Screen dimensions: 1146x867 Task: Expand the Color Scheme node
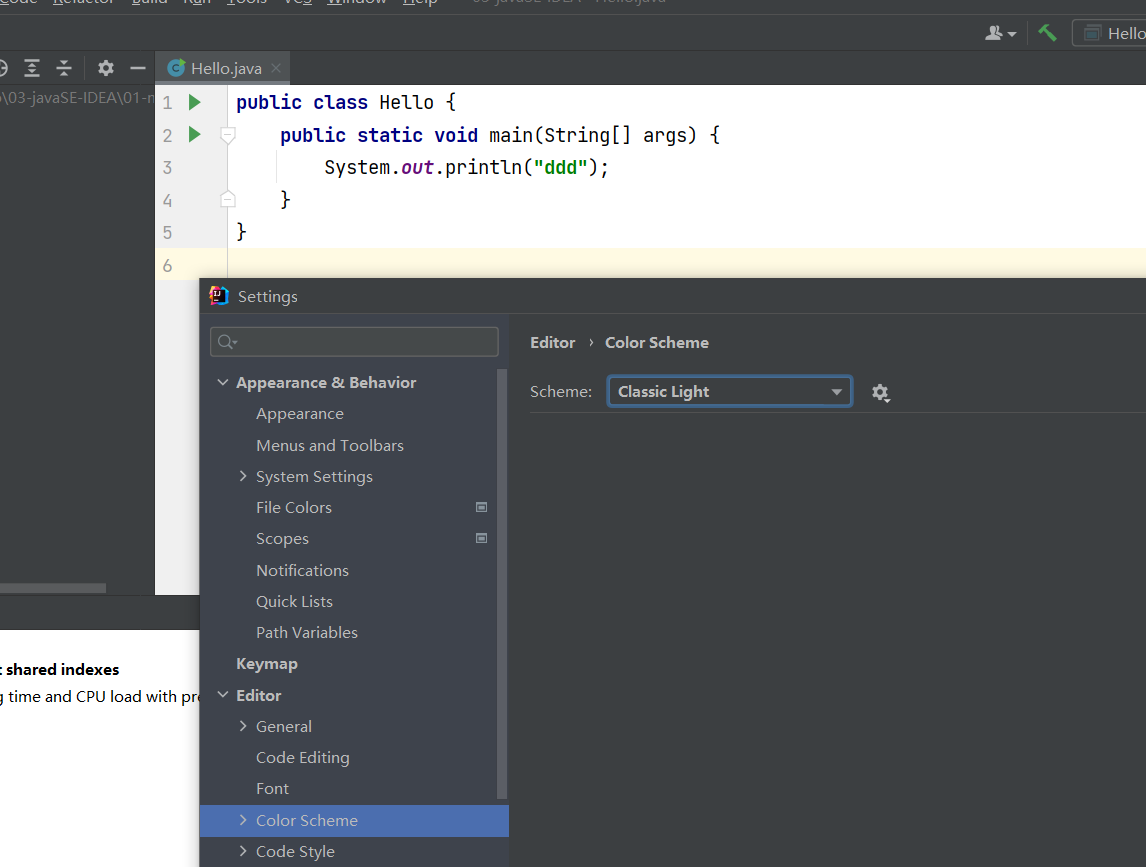[243, 820]
